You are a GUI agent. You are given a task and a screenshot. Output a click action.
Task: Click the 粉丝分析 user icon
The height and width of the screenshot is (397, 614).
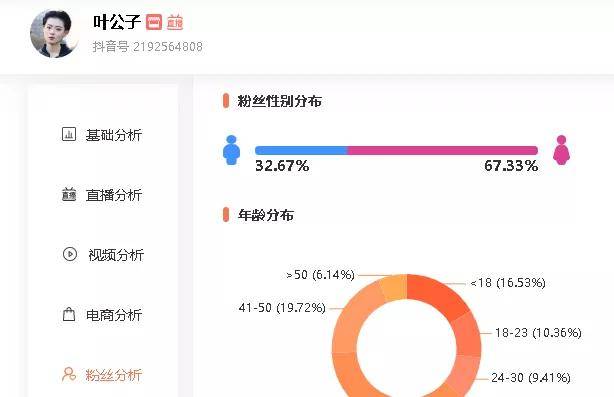69,374
